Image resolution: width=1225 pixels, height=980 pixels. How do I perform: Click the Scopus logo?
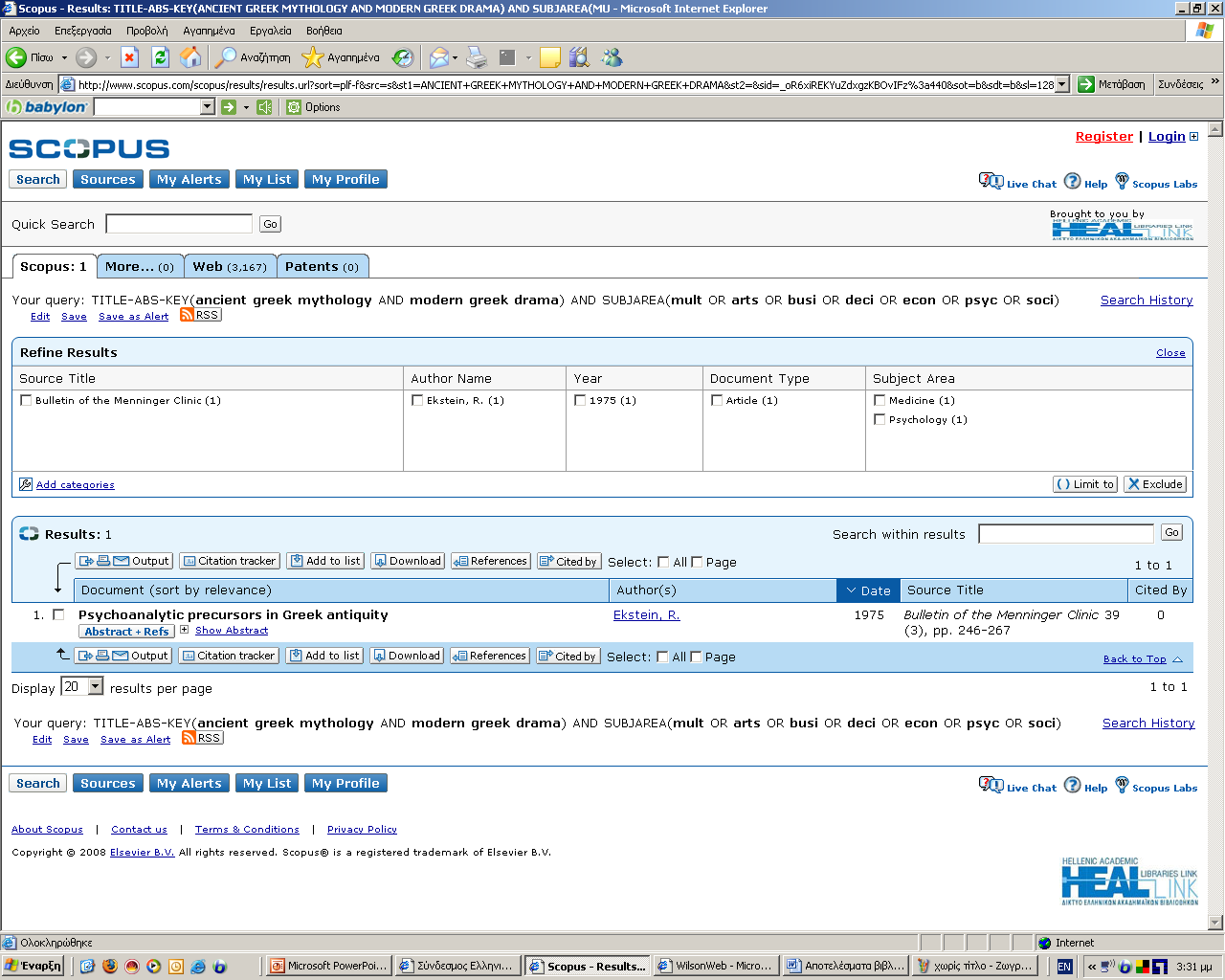(x=89, y=148)
